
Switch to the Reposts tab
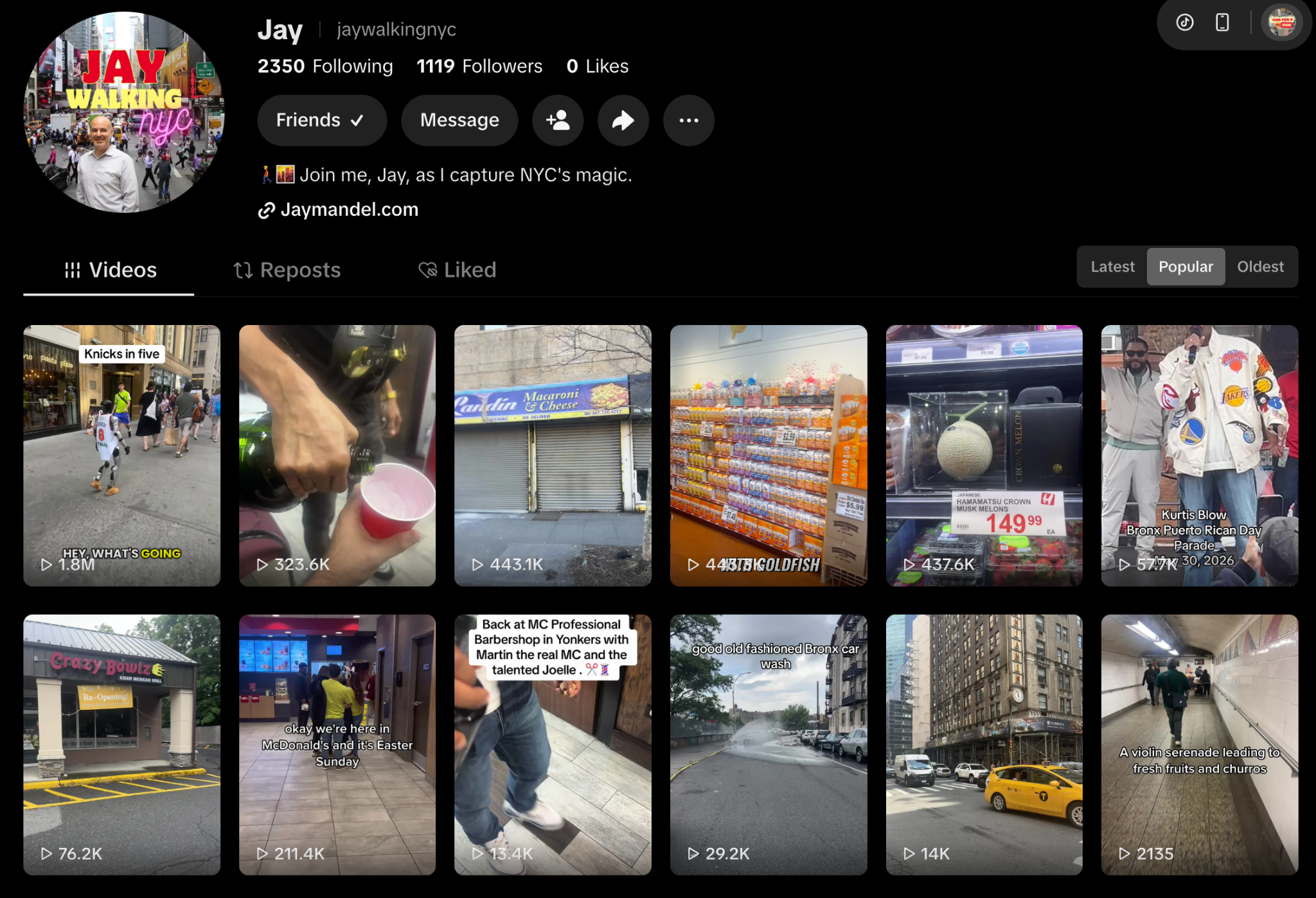(287, 270)
